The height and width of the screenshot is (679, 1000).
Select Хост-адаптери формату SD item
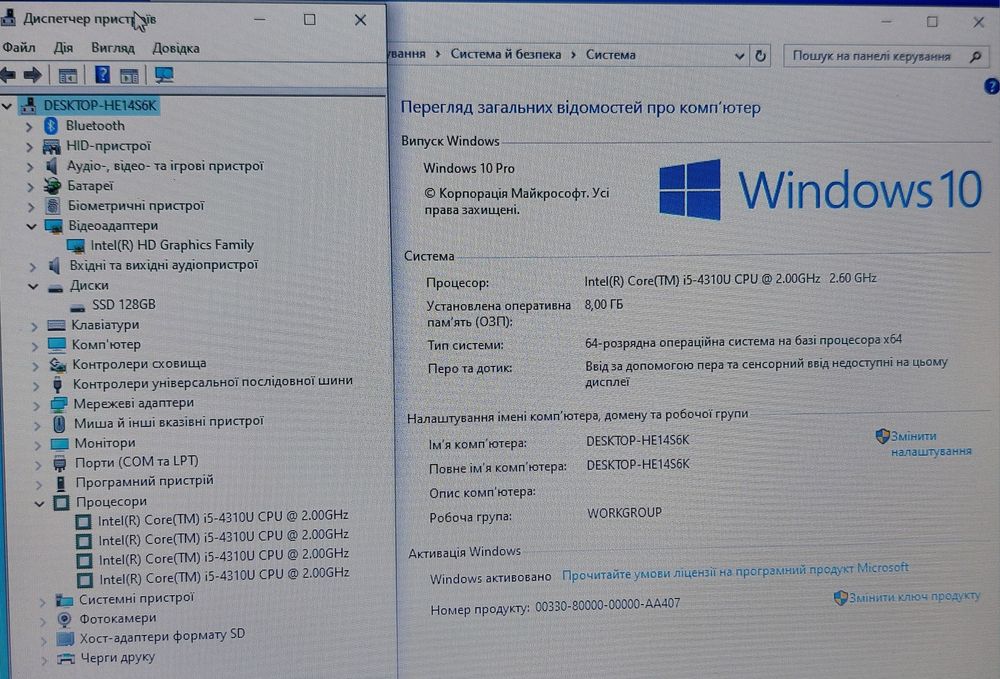162,636
